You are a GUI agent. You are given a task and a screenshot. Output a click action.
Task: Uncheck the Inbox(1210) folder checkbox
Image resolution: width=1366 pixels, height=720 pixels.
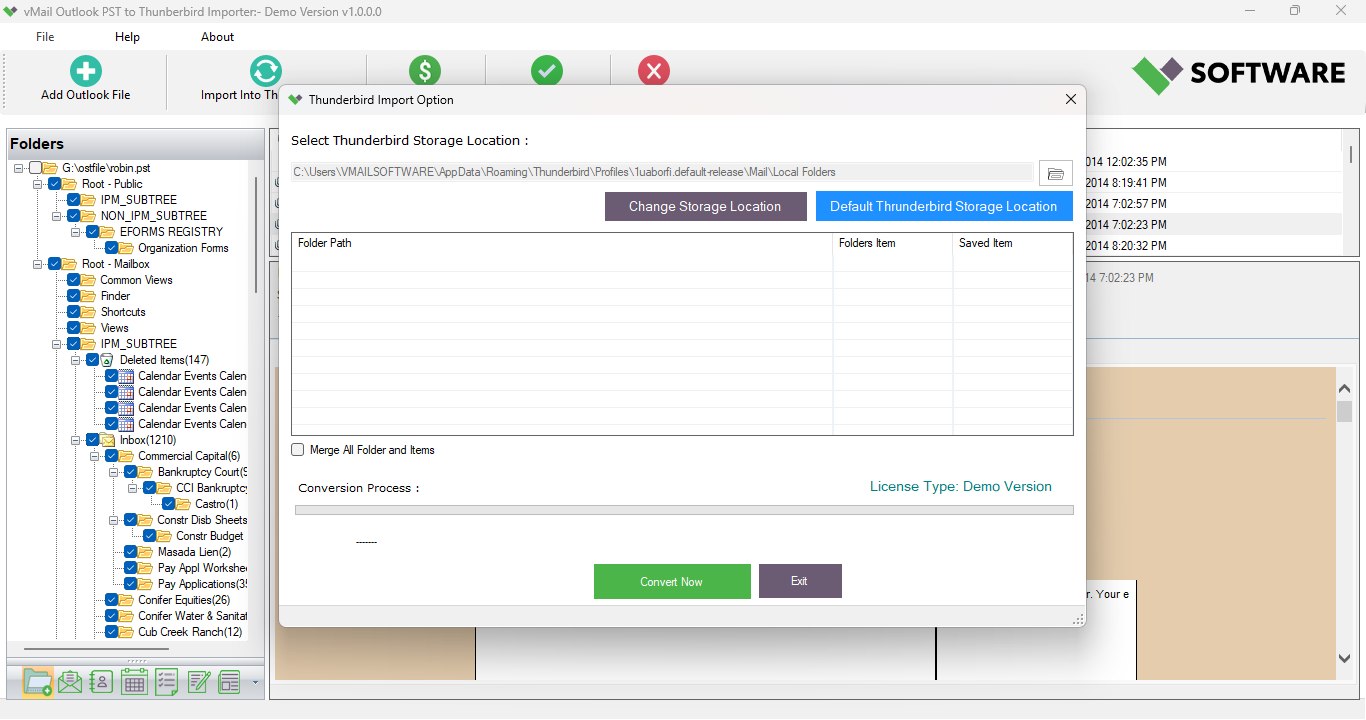click(92, 440)
